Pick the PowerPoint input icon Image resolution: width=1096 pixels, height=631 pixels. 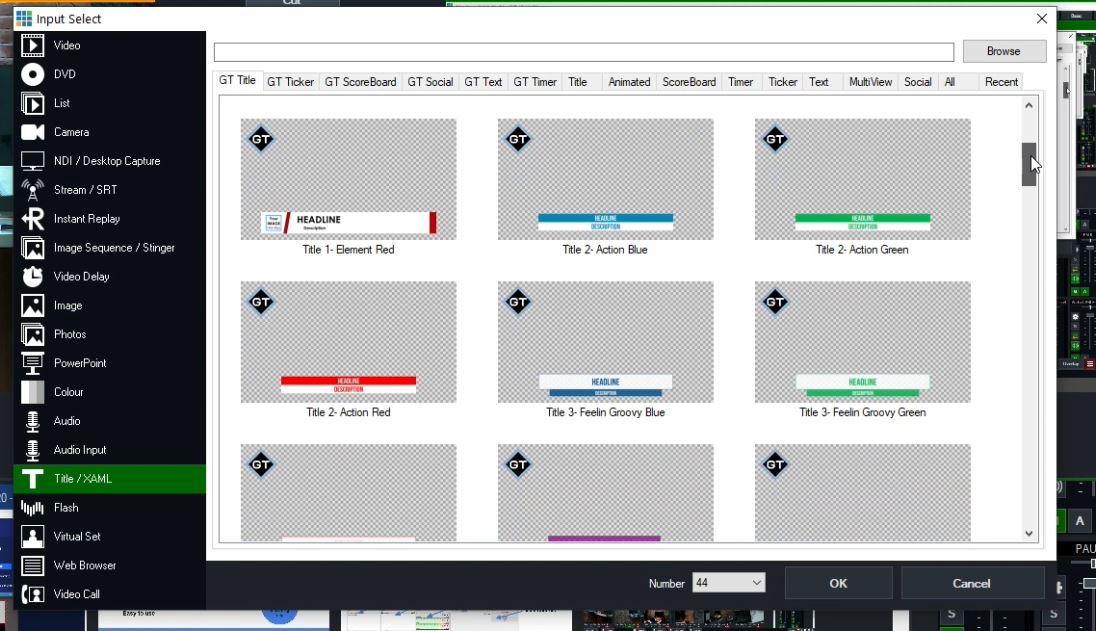tap(33, 363)
